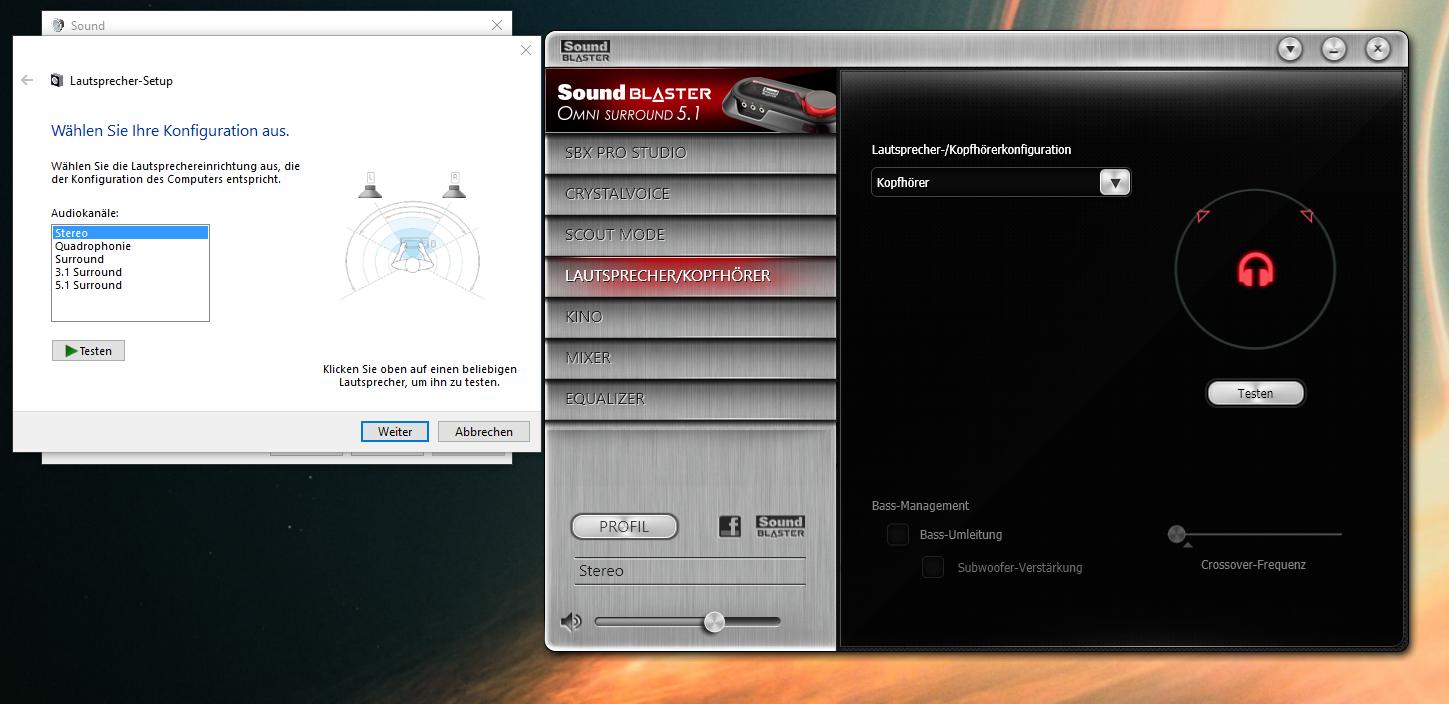Open Sound Blaster options round down-arrow button
Viewport: 1449px width, 704px height.
point(1290,48)
